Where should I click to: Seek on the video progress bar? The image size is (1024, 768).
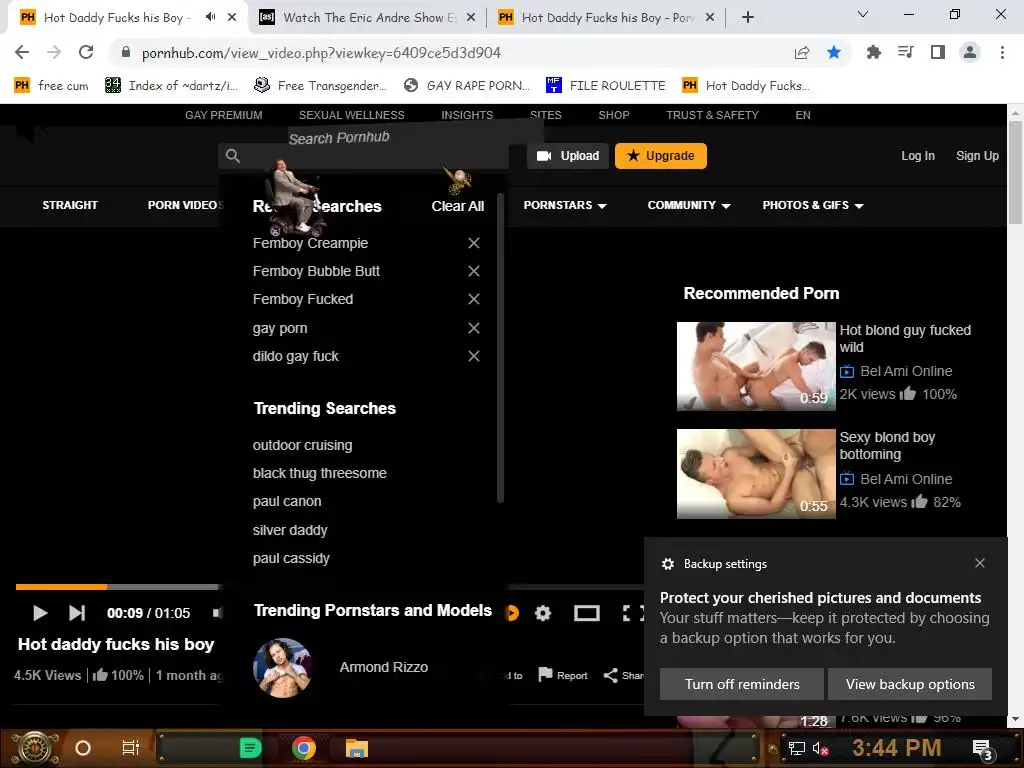tap(118, 587)
